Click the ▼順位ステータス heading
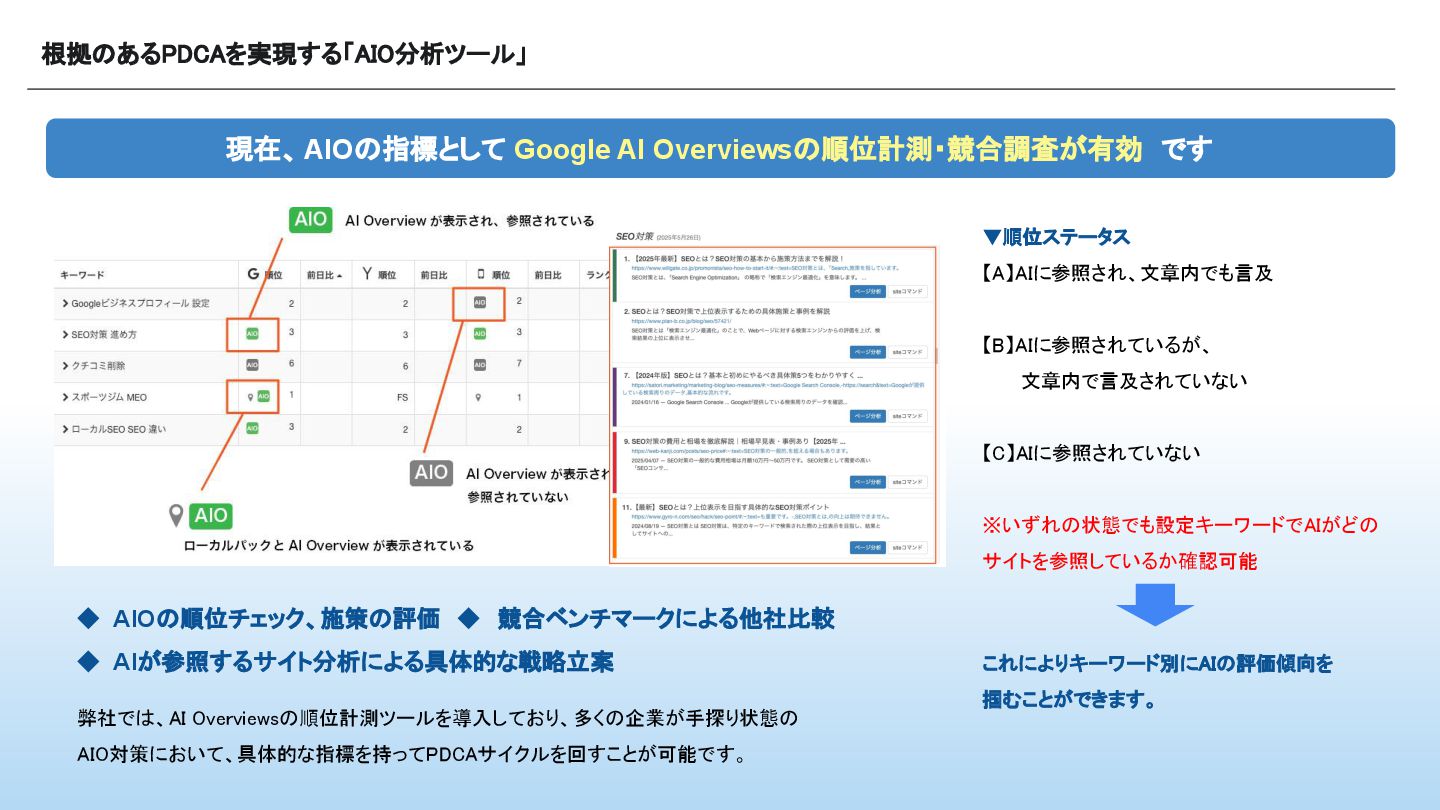This screenshot has width=1440, height=810. point(1056,237)
